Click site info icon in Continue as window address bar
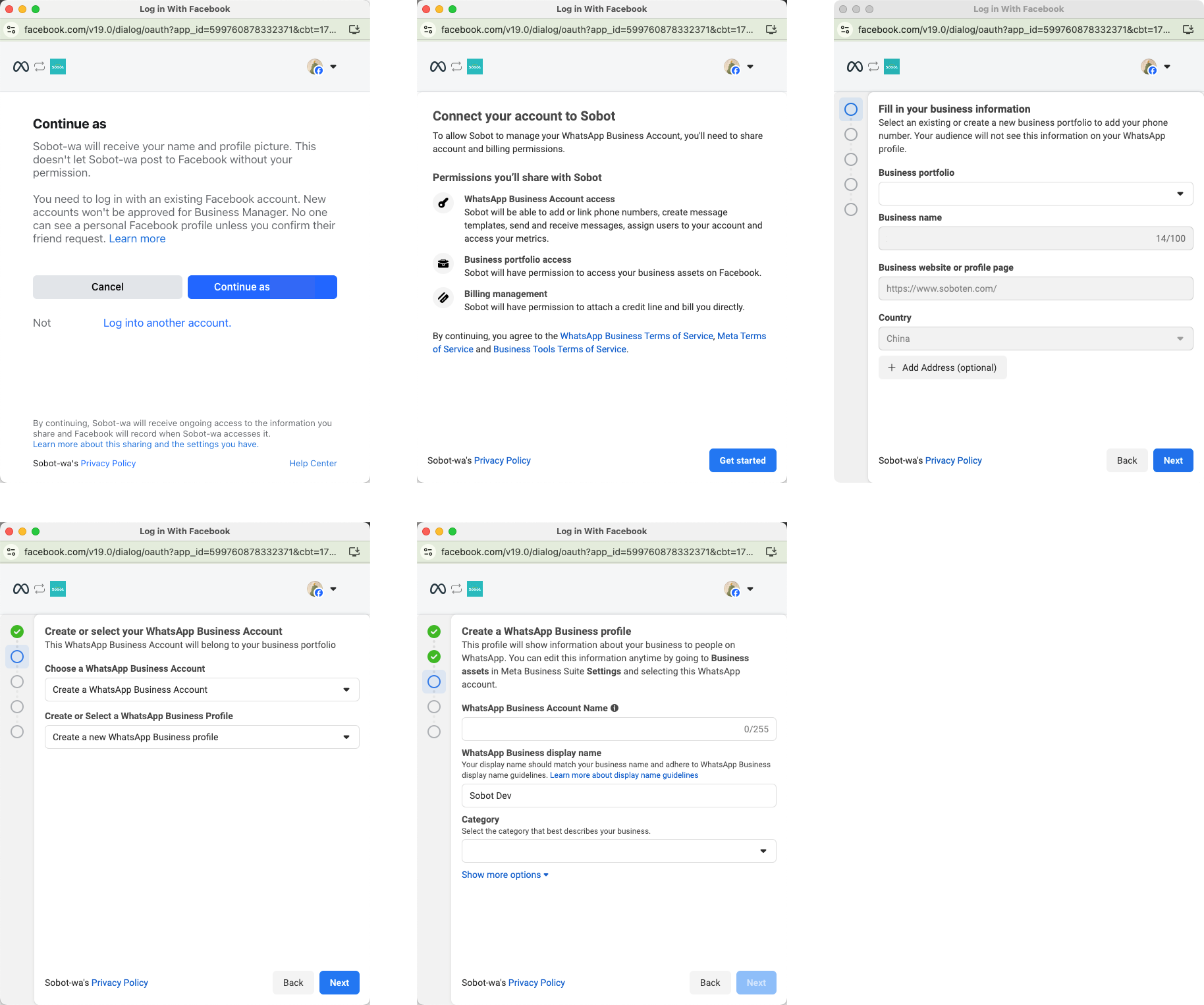This screenshot has width=1204, height=1005. [11, 30]
